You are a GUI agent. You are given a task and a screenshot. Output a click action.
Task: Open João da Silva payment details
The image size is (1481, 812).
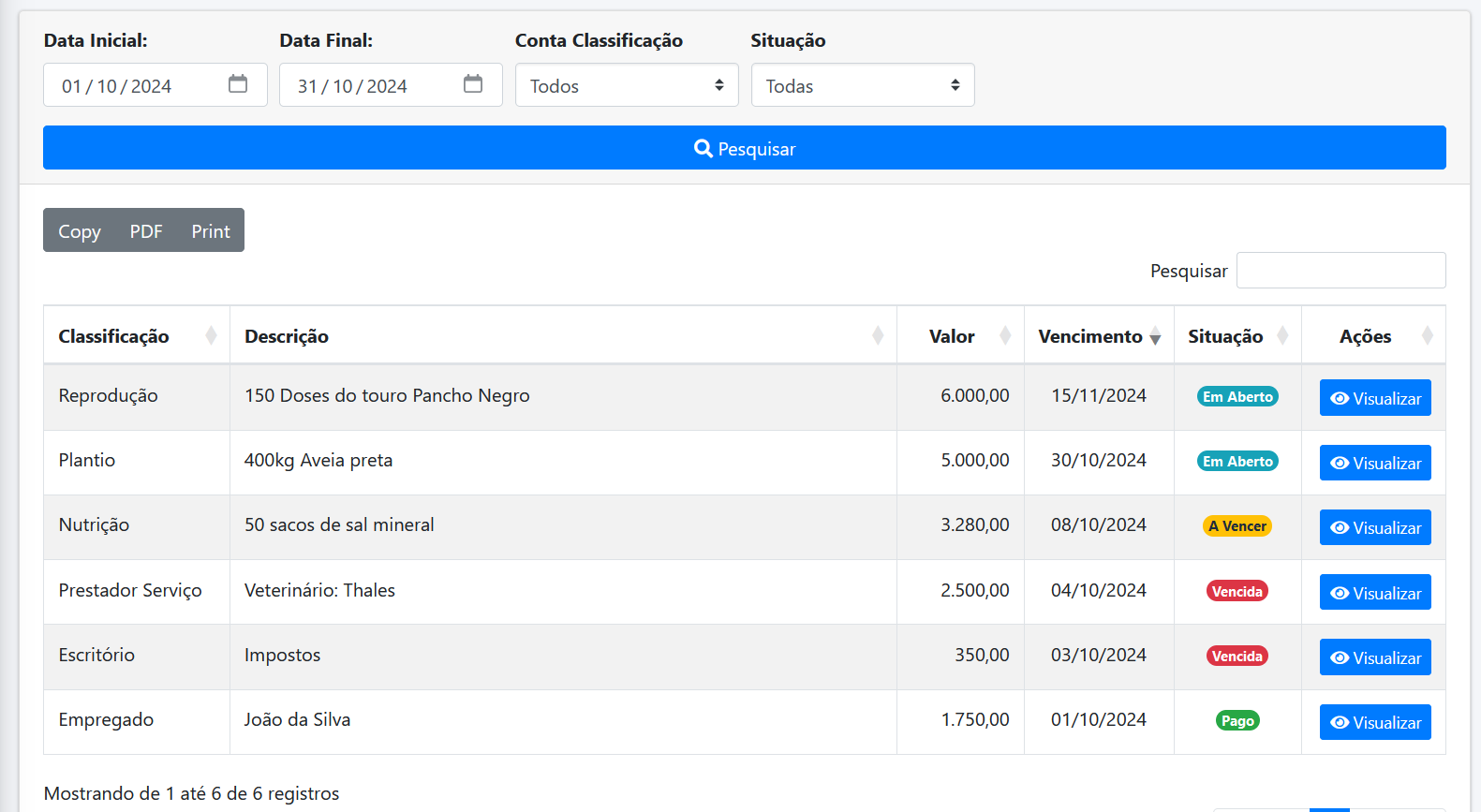pos(1374,722)
